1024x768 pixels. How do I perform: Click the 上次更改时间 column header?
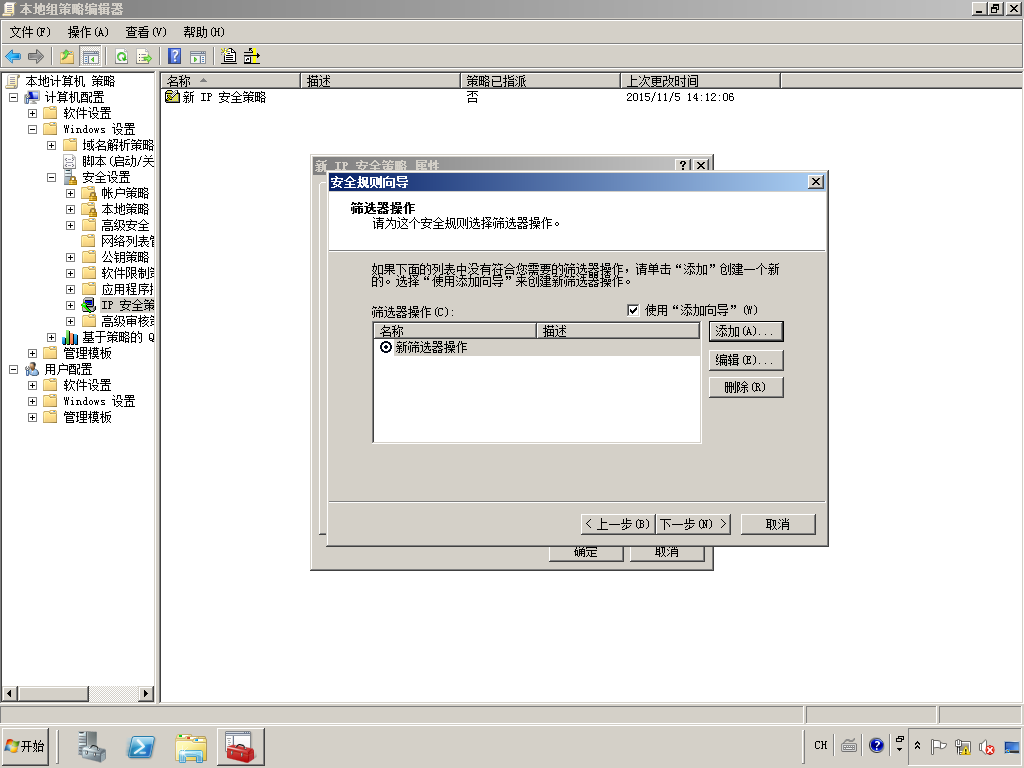tap(700, 81)
